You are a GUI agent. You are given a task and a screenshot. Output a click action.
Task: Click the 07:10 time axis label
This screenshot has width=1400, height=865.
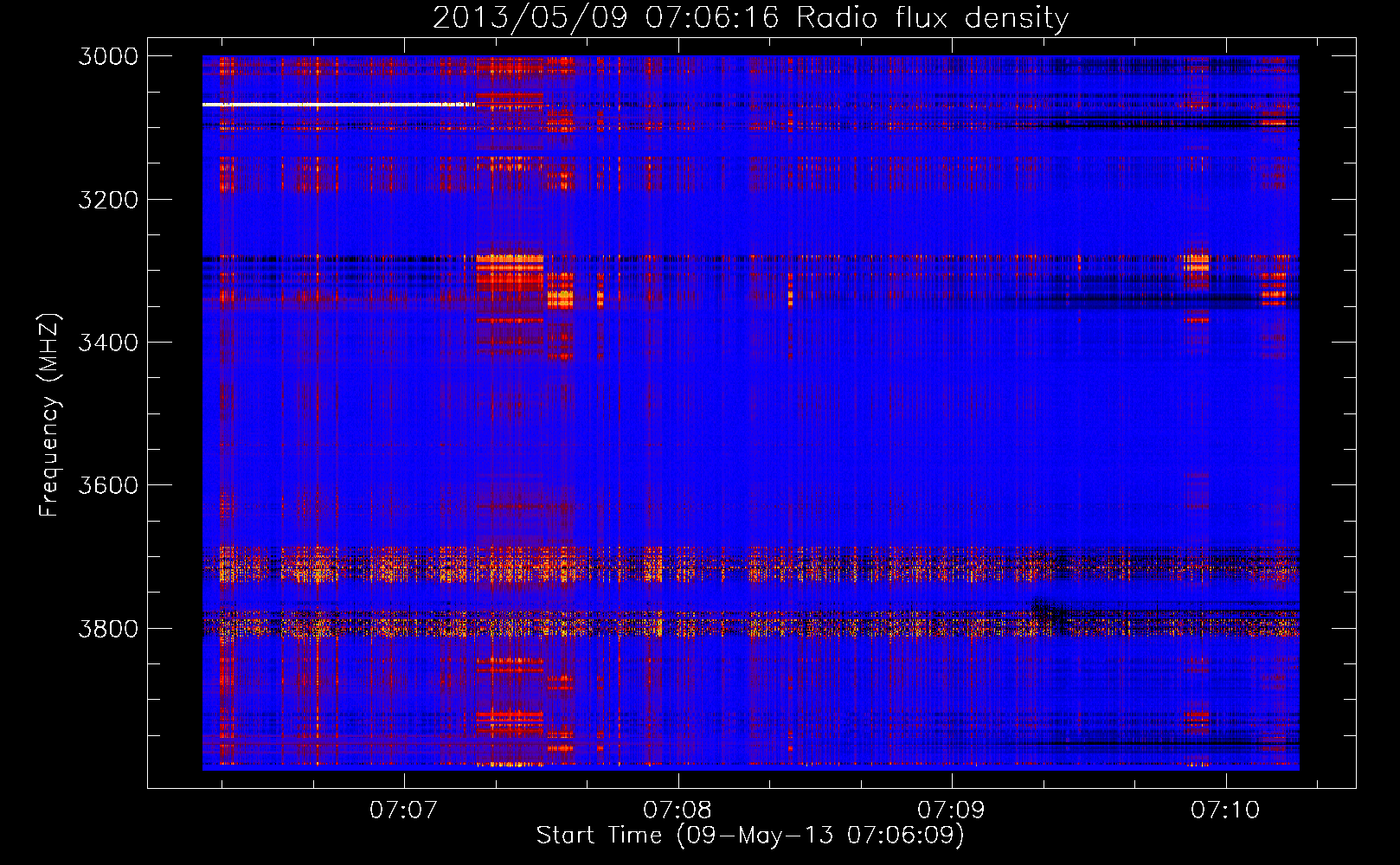pos(1225,810)
